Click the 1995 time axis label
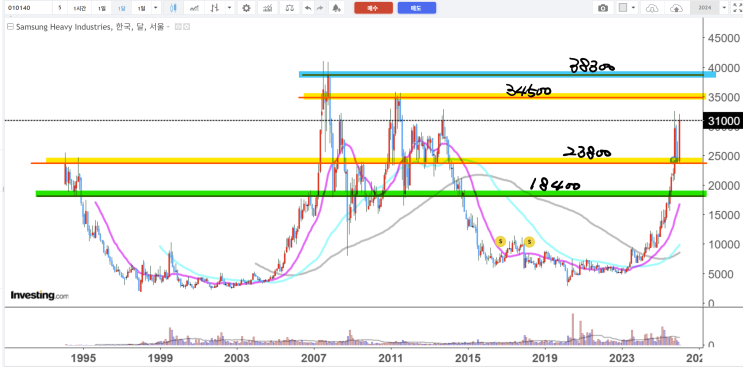Viewport: 743px width, 367px height. click(x=83, y=357)
